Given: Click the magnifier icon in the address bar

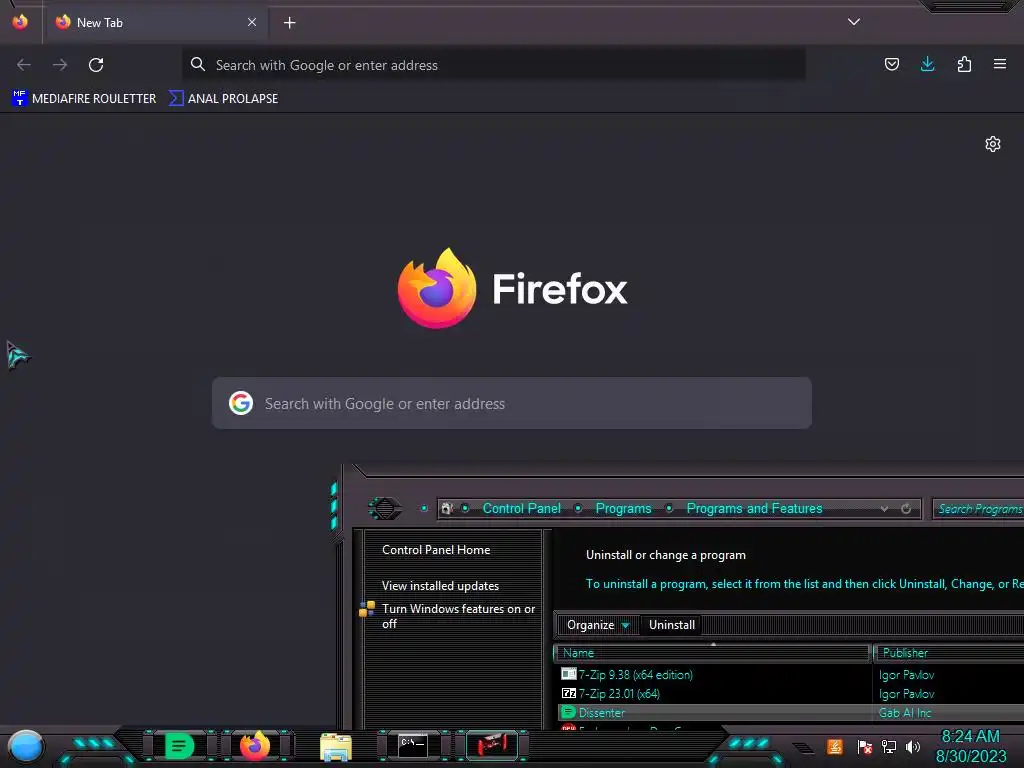Looking at the screenshot, I should 198,64.
